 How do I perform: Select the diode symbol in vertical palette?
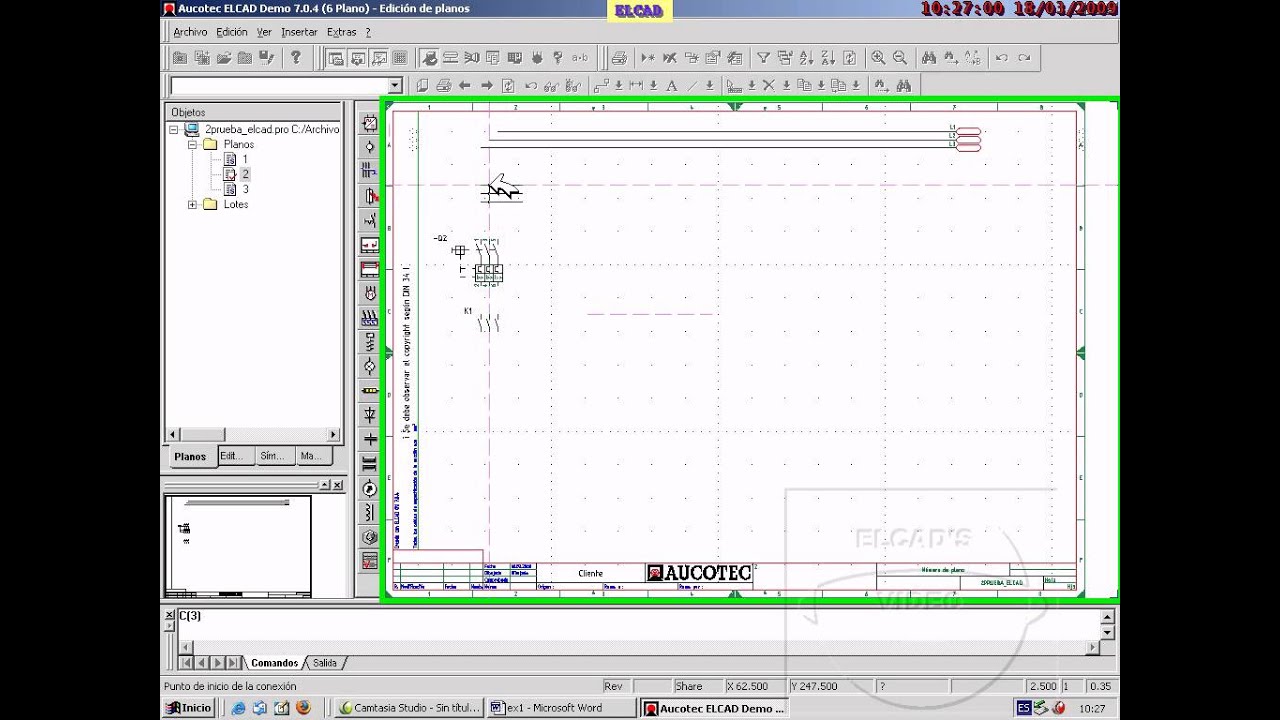[370, 415]
